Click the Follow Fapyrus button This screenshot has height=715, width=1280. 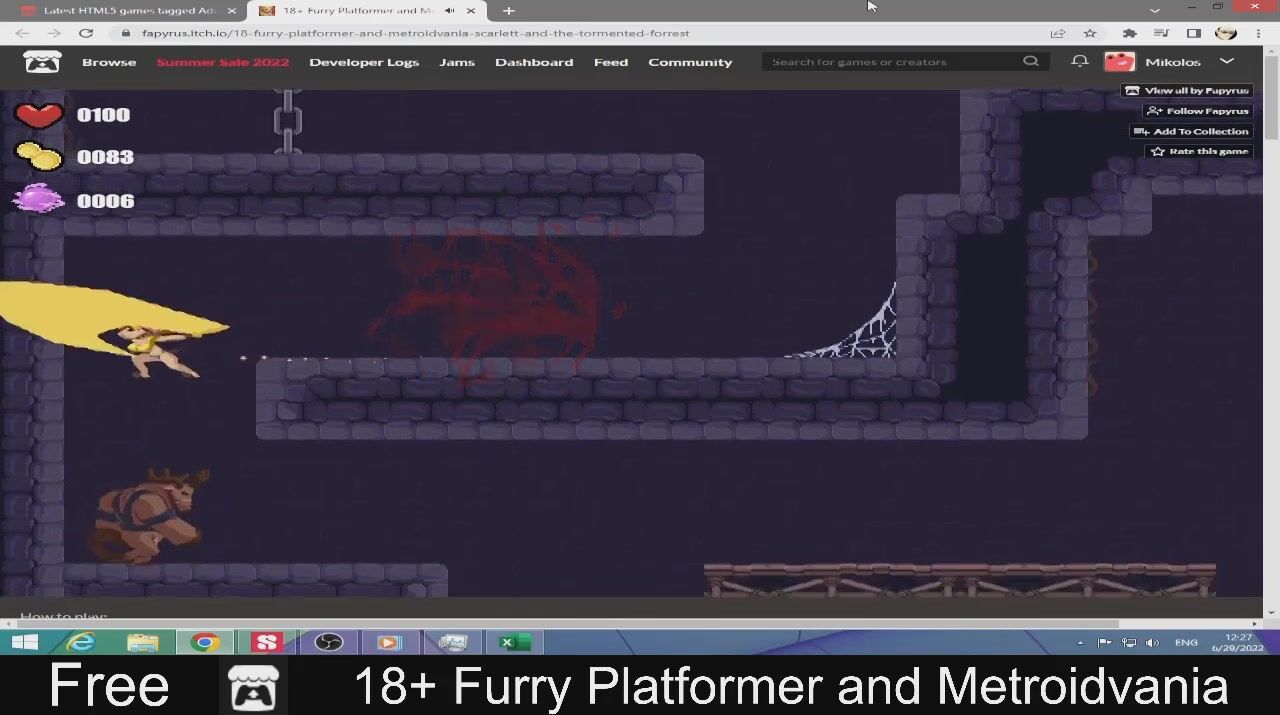point(1198,111)
